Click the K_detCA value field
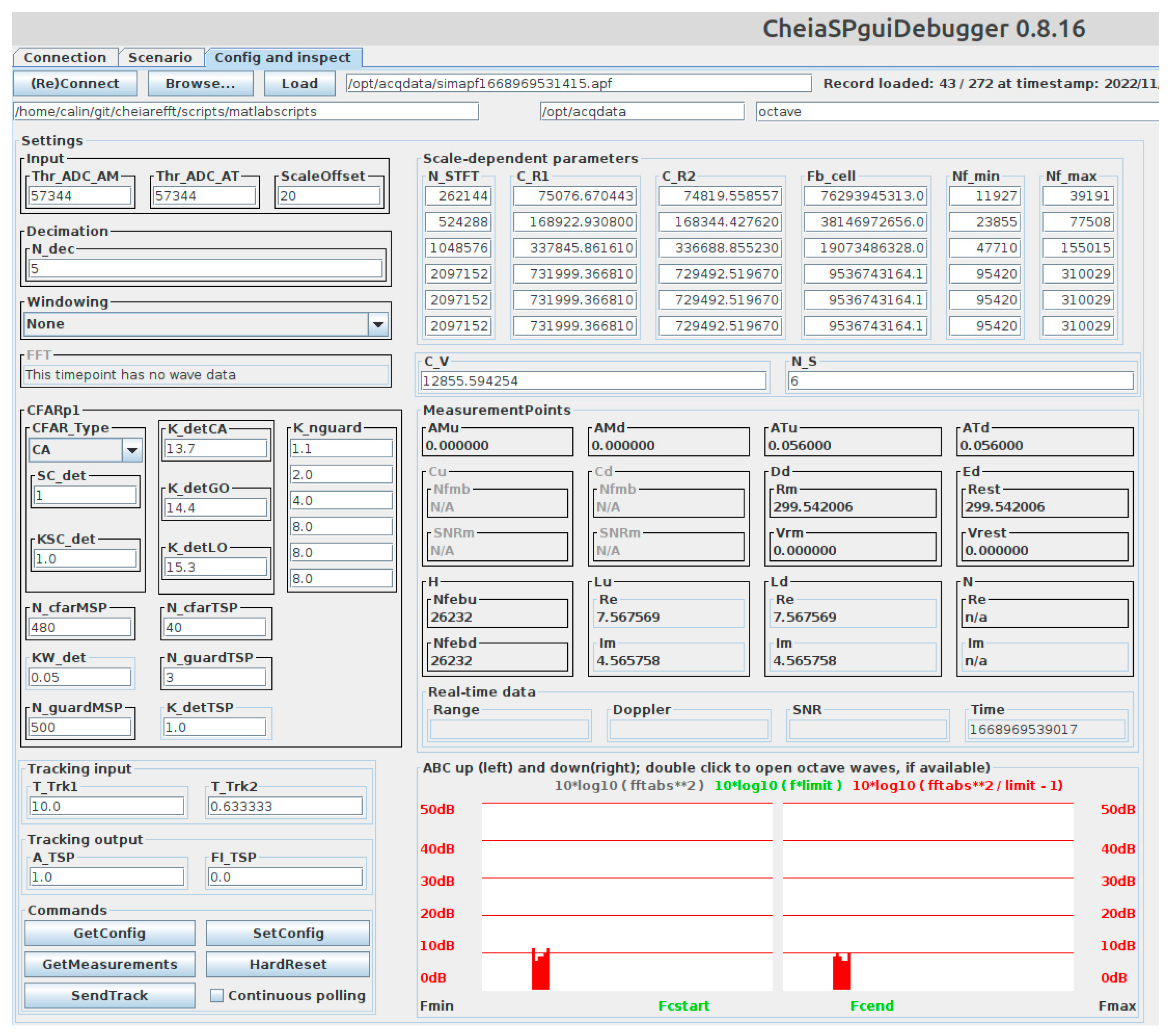The height and width of the screenshot is (1036, 1170). click(x=216, y=449)
